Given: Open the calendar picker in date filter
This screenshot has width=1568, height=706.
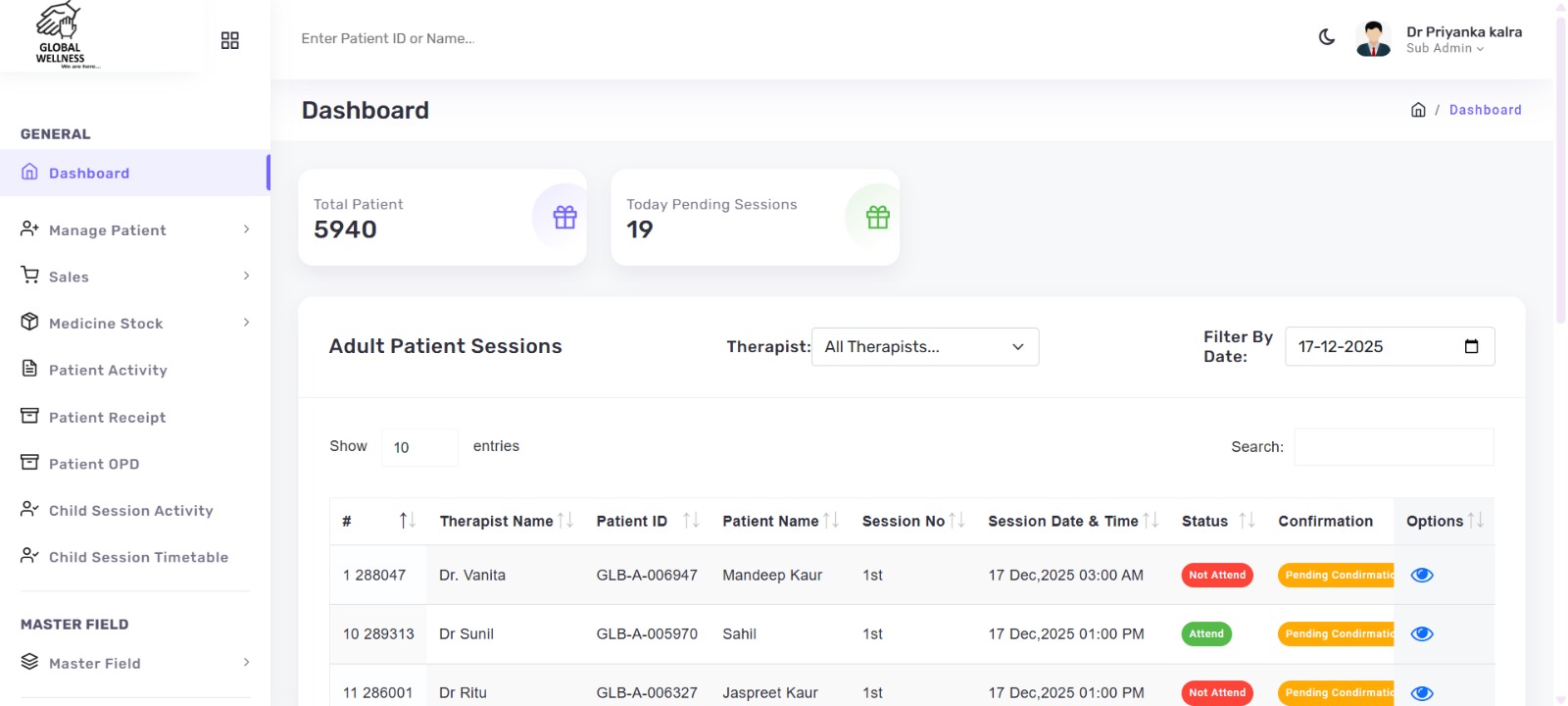Looking at the screenshot, I should point(1471,346).
